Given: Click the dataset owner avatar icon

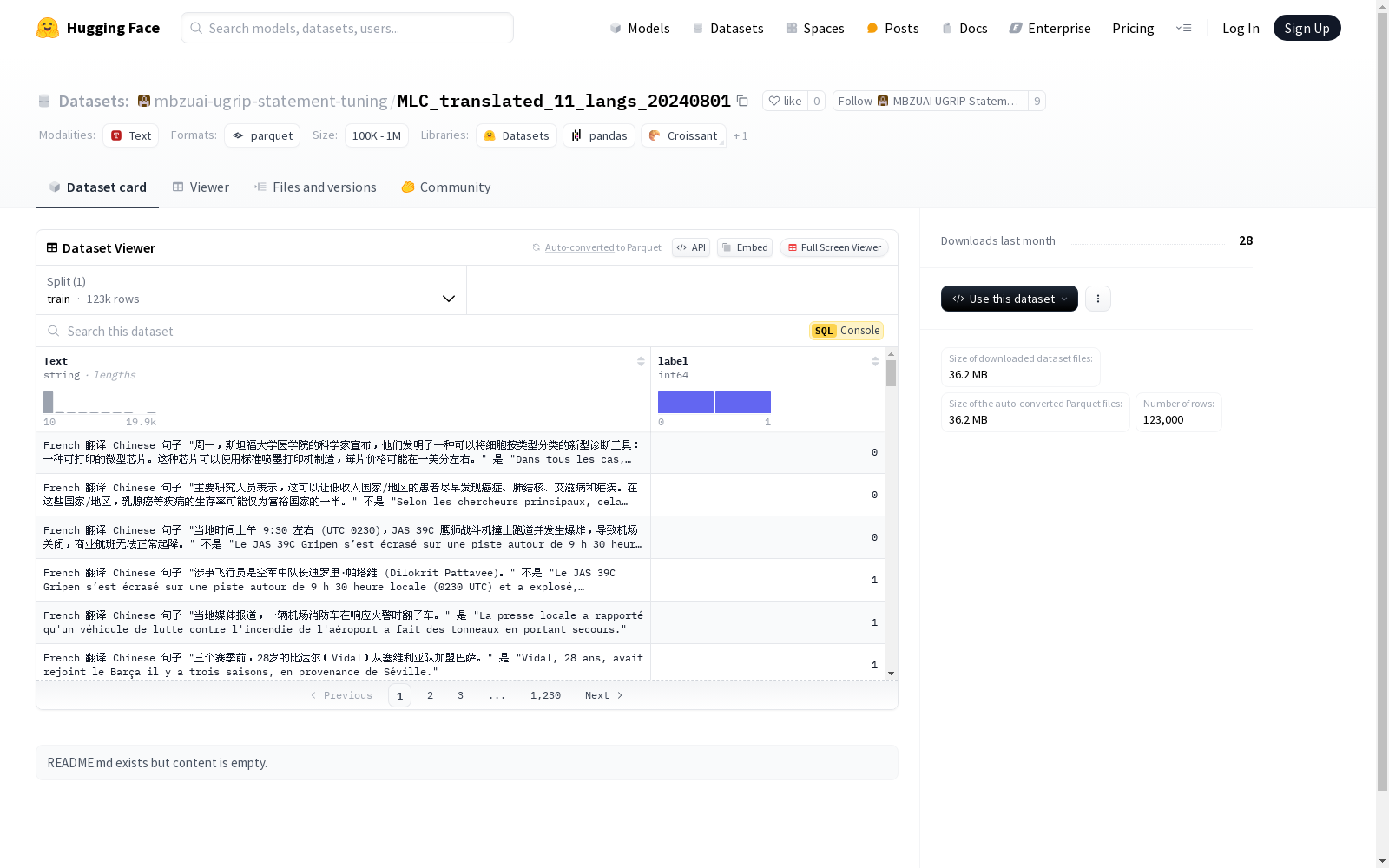Looking at the screenshot, I should (144, 101).
